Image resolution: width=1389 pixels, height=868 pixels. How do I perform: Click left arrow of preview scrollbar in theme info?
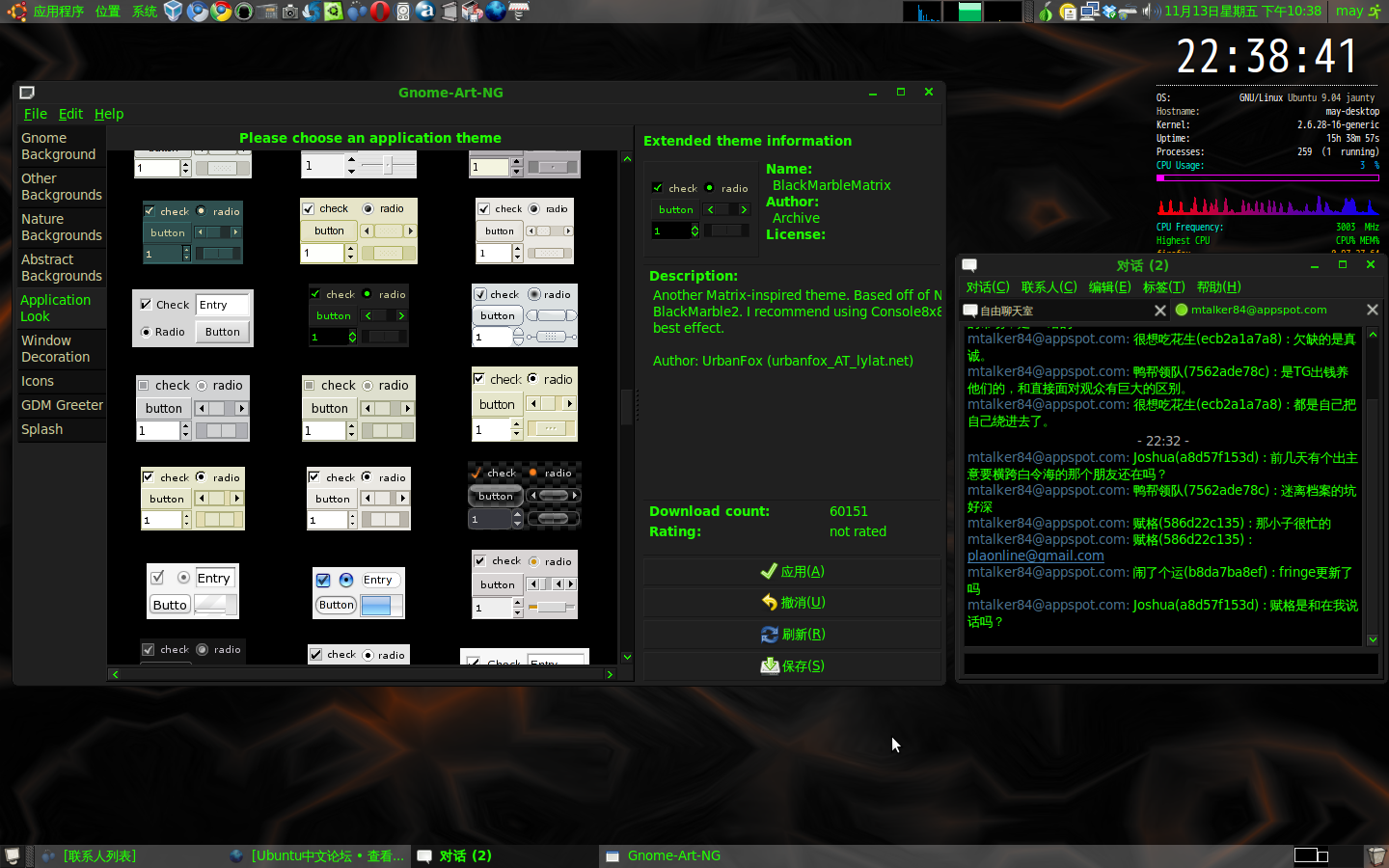(x=711, y=209)
